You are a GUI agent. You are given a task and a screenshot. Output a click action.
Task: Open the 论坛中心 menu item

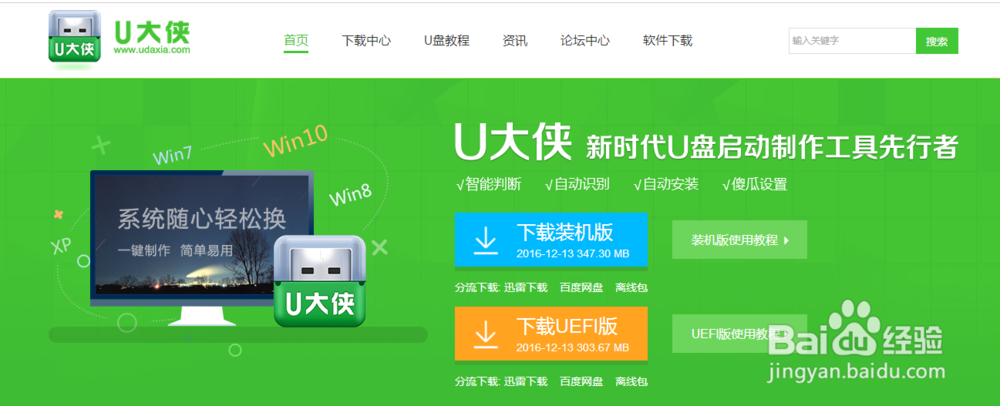point(585,41)
